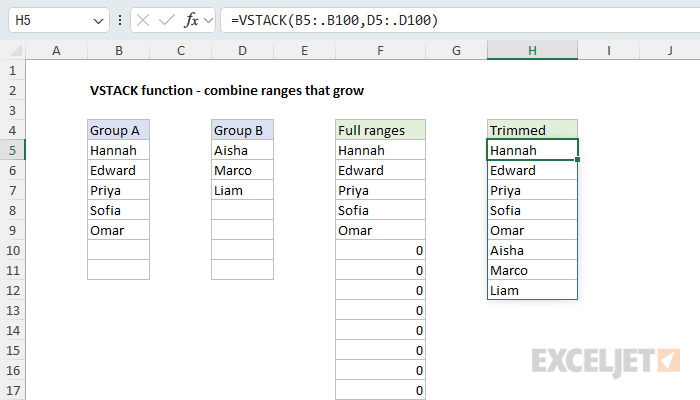This screenshot has height=400, width=700.
Task: Select 'Priya' in Group A column
Action: click(118, 191)
